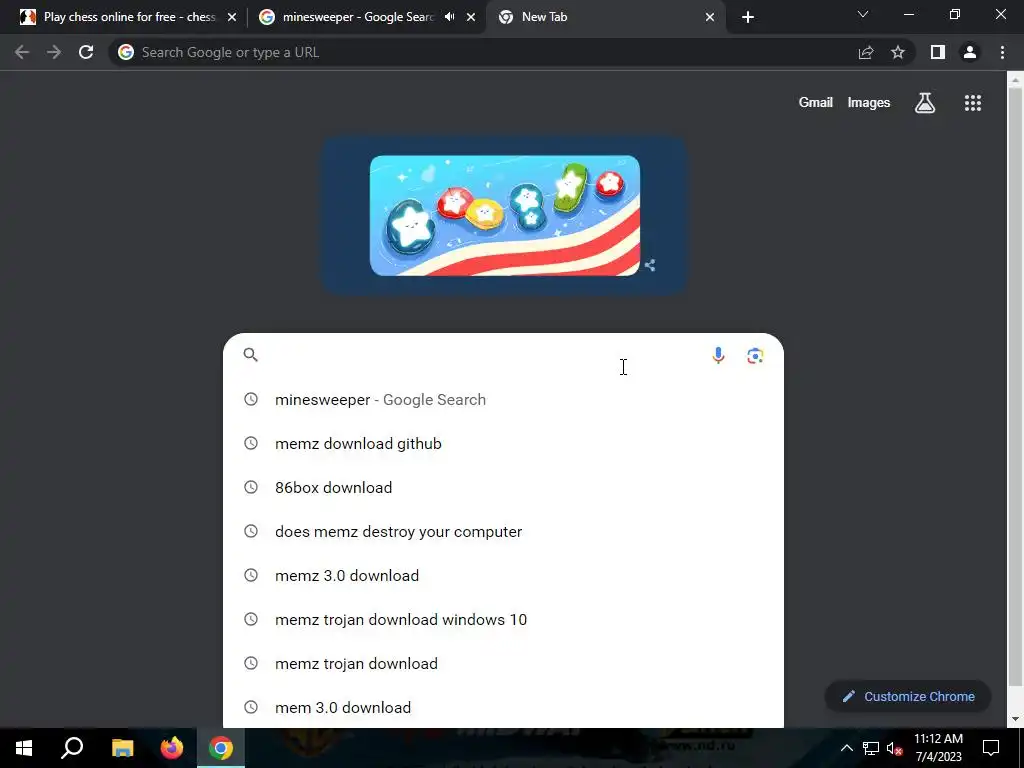The image size is (1024, 768).
Task: Click the Chrome taskbar icon
Action: (221, 748)
